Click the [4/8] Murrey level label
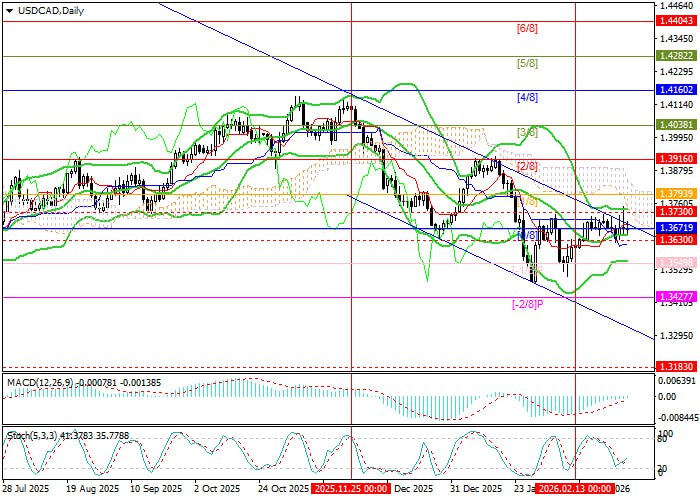Viewport: 700px width, 500px height. click(x=528, y=98)
